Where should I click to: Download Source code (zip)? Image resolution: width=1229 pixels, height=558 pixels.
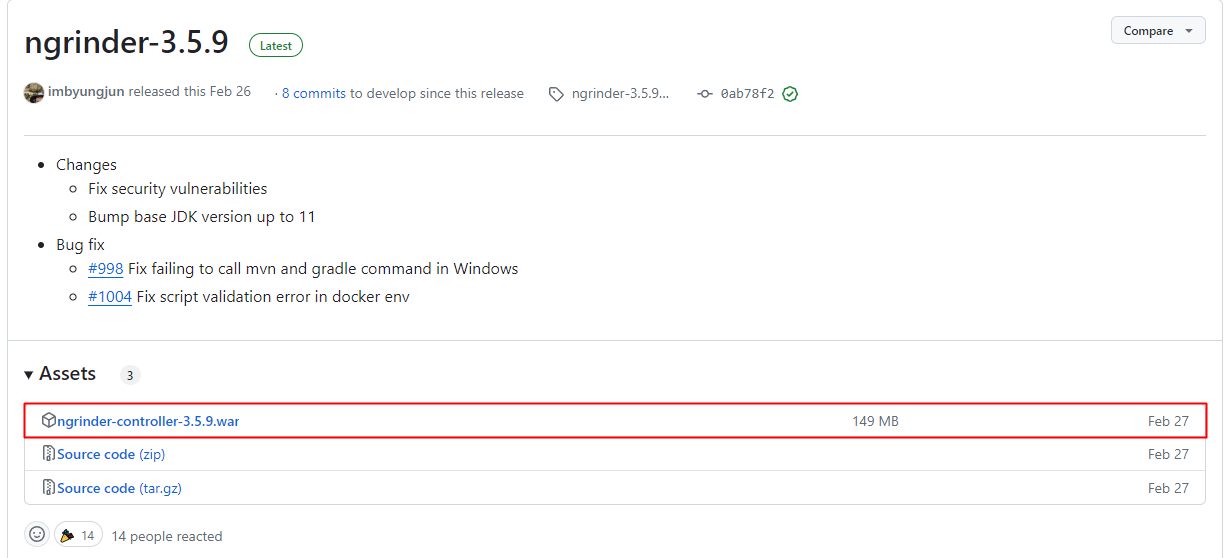coord(111,454)
